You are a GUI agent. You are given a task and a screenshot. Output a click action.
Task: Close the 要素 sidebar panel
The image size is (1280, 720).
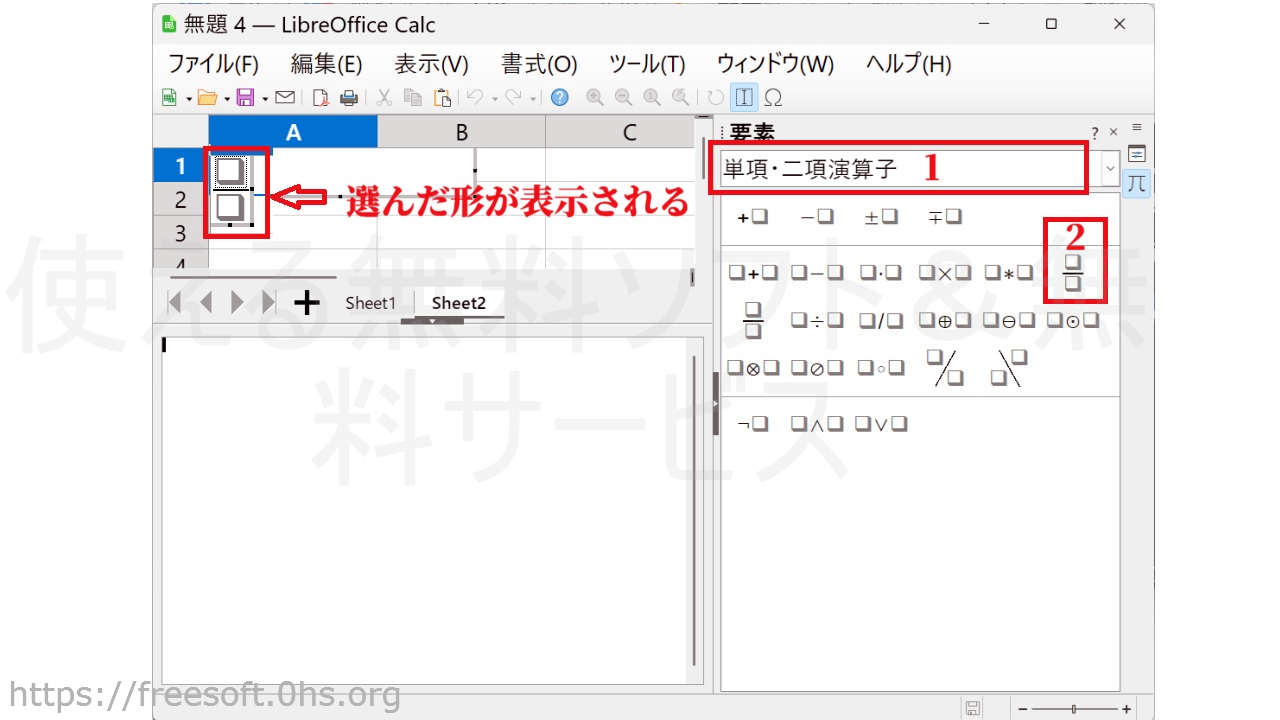click(1114, 132)
